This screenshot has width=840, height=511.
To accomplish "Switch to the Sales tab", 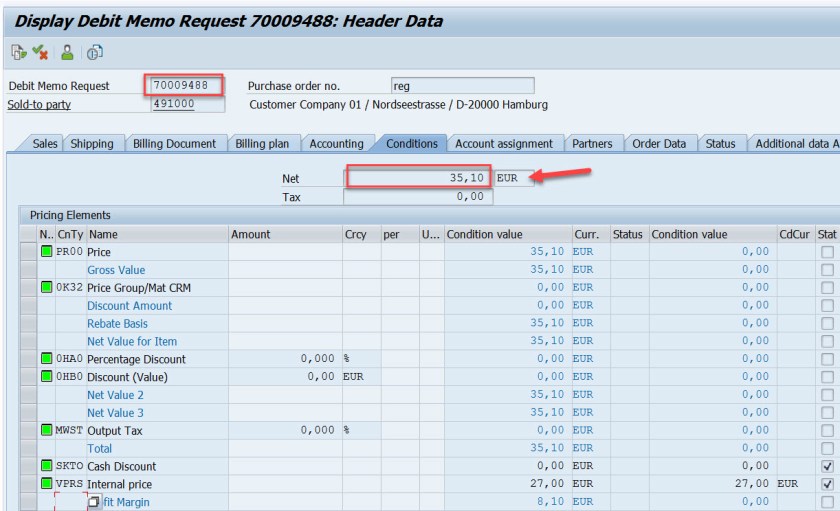I will 44,144.
